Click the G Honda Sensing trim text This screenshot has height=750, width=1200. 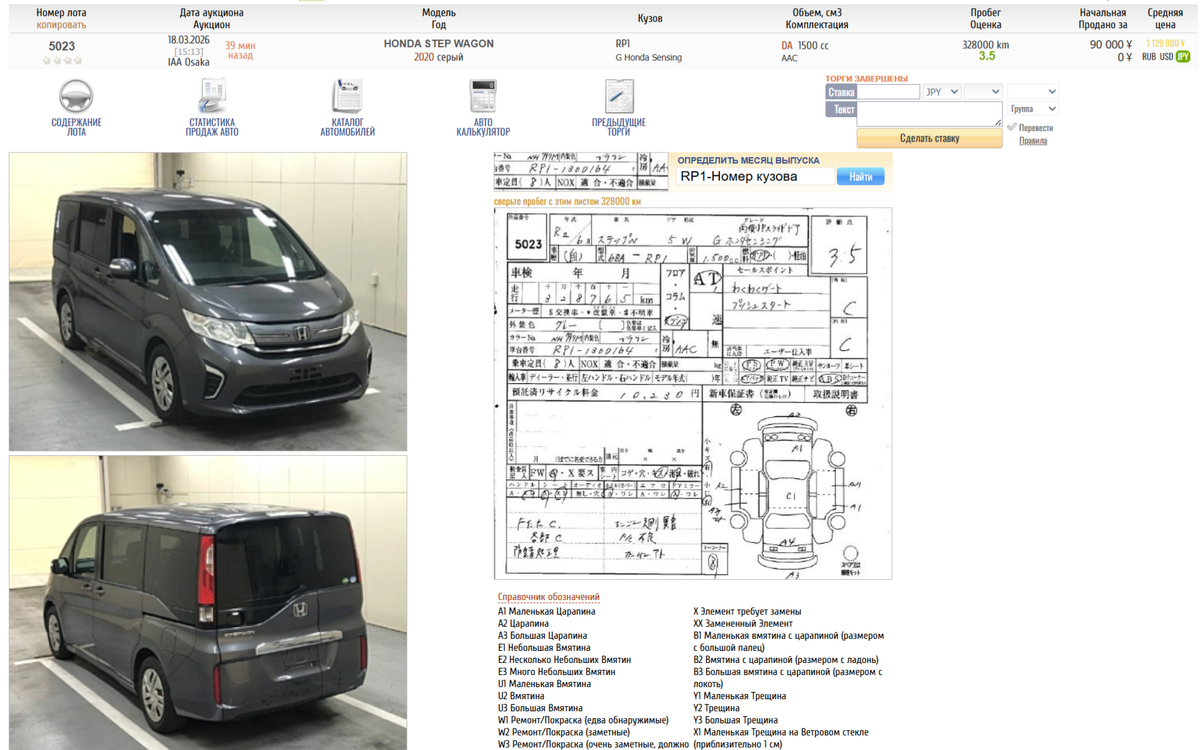tap(648, 58)
